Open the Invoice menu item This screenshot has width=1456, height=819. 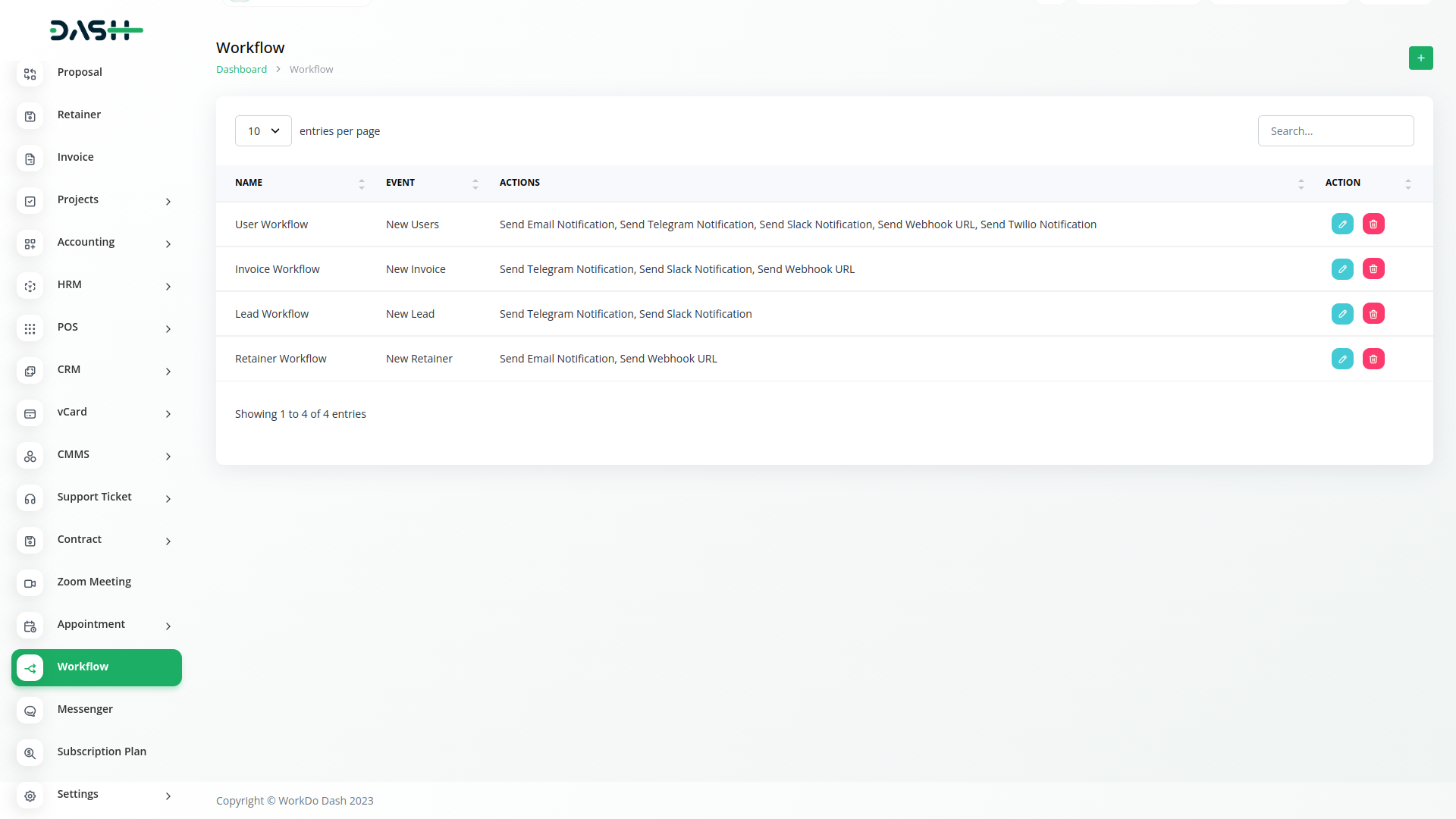(x=76, y=157)
